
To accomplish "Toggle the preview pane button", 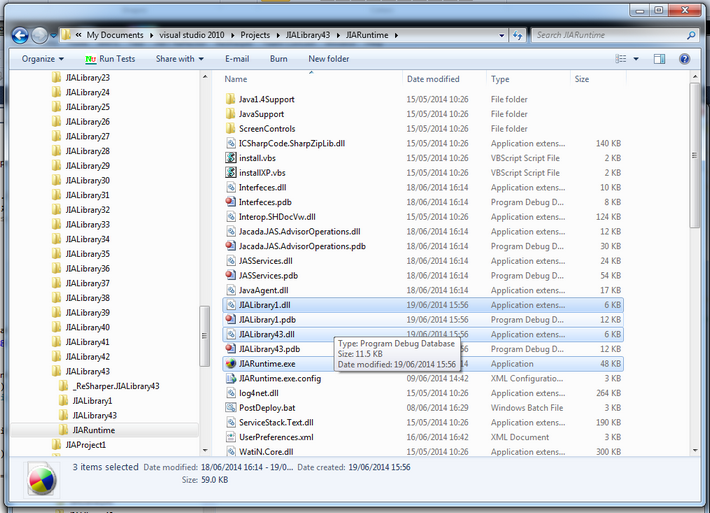I will (659, 59).
